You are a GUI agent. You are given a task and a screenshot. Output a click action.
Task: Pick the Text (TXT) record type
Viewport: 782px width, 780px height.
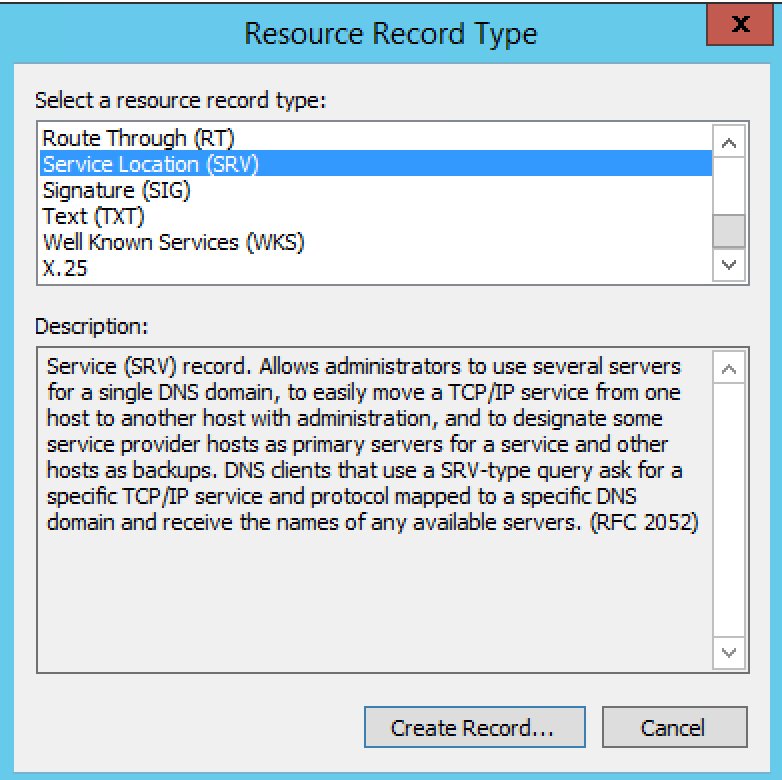pos(376,216)
